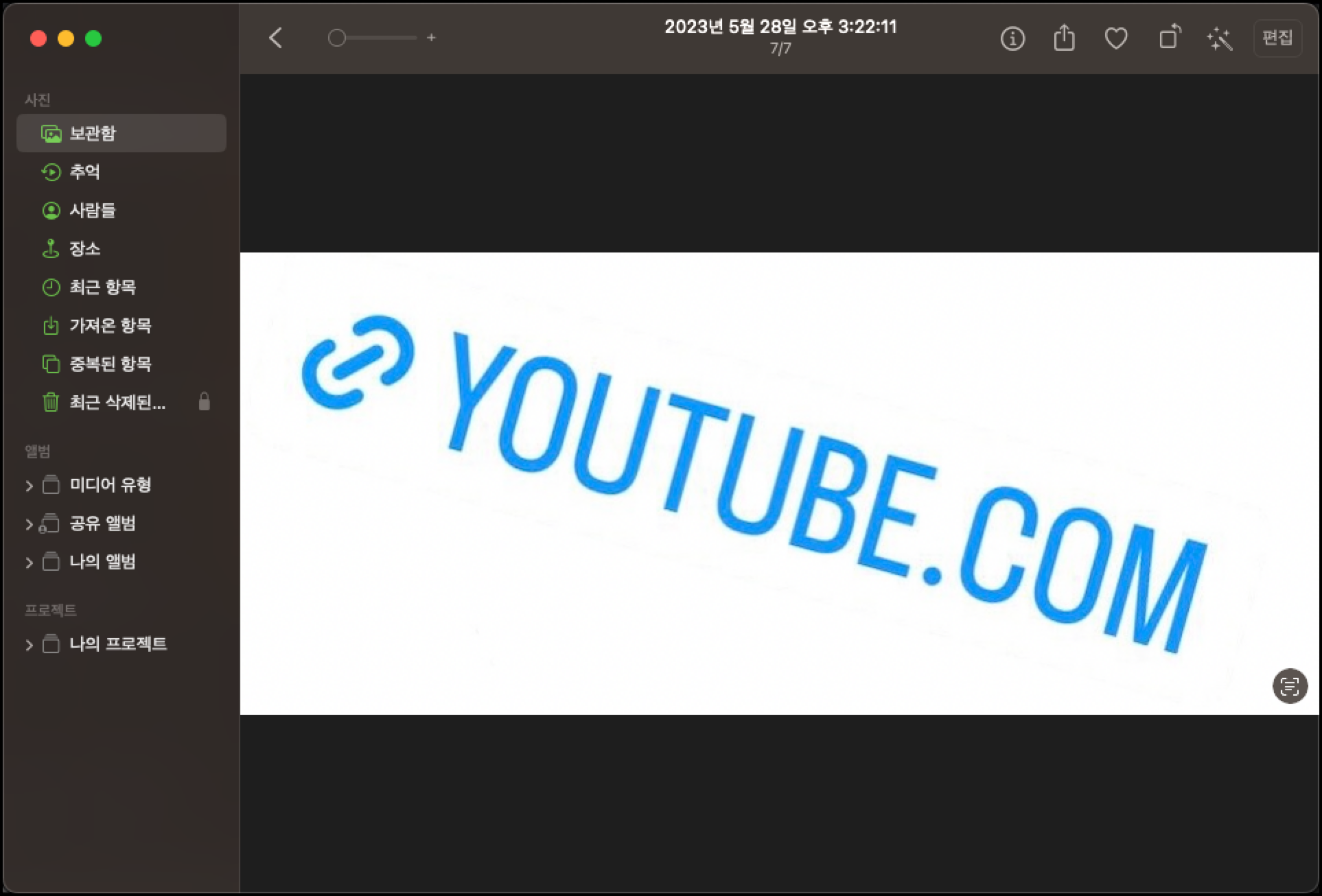Click the zoom-in plus icon
This screenshot has width=1322, height=896.
tap(431, 38)
